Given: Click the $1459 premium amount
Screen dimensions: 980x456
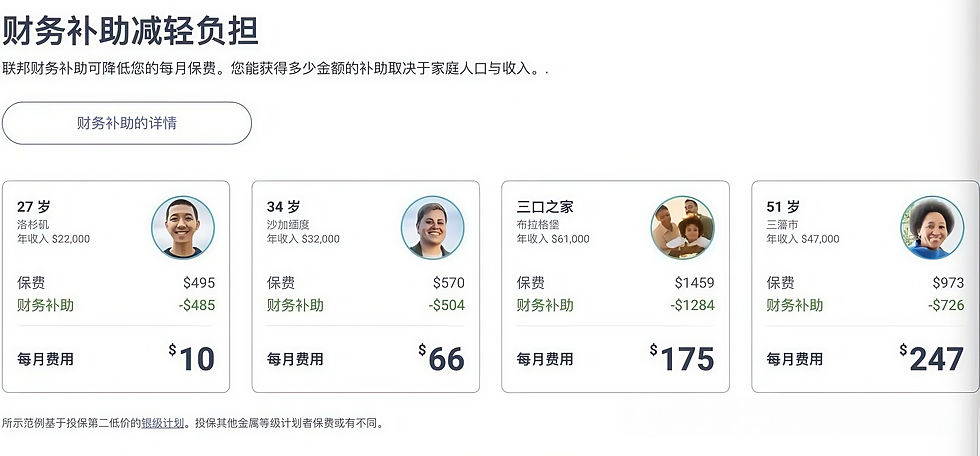Looking at the screenshot, I should [694, 283].
